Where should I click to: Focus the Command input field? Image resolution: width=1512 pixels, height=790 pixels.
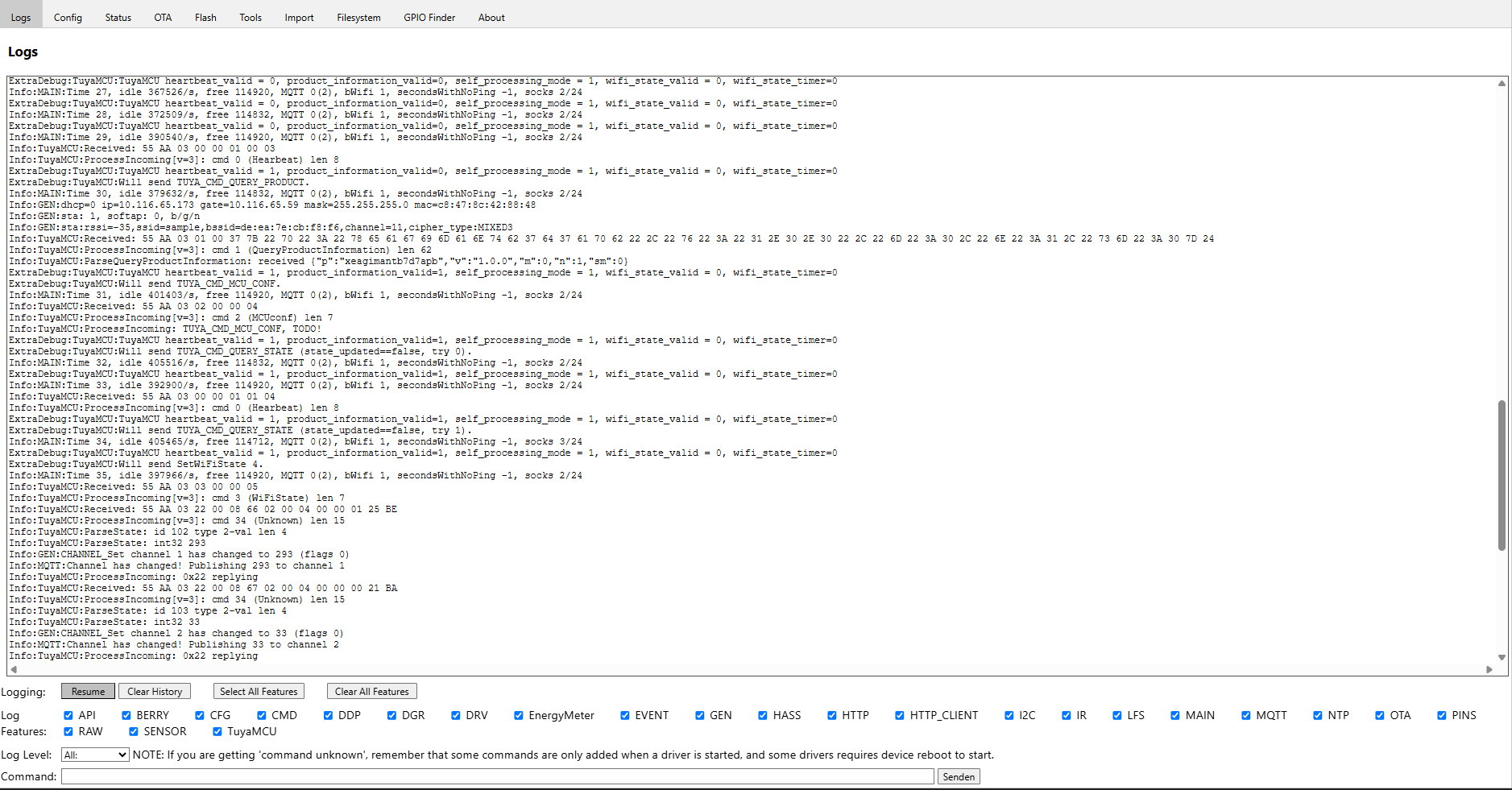[x=498, y=776]
